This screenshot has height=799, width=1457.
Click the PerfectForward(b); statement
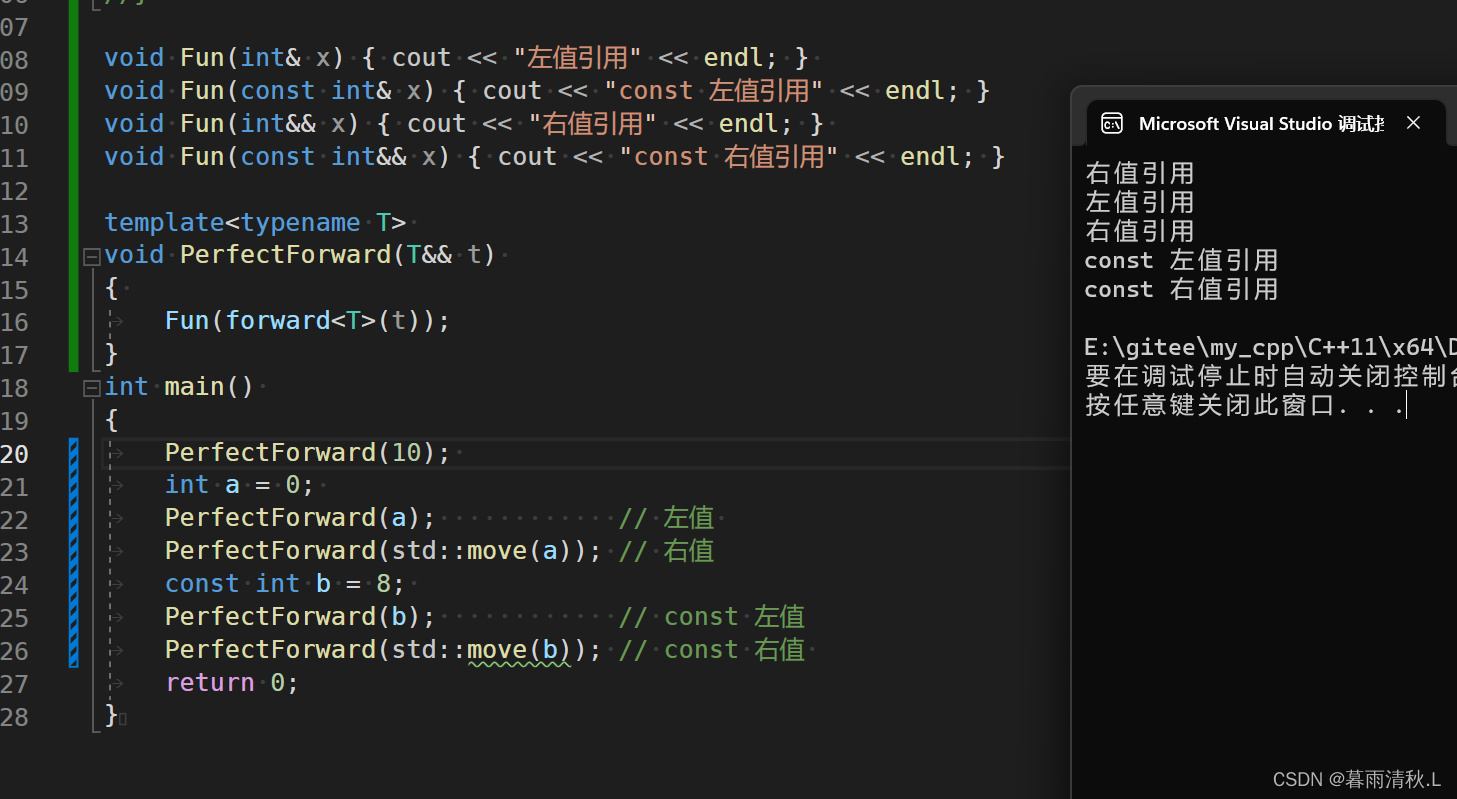tap(300, 617)
